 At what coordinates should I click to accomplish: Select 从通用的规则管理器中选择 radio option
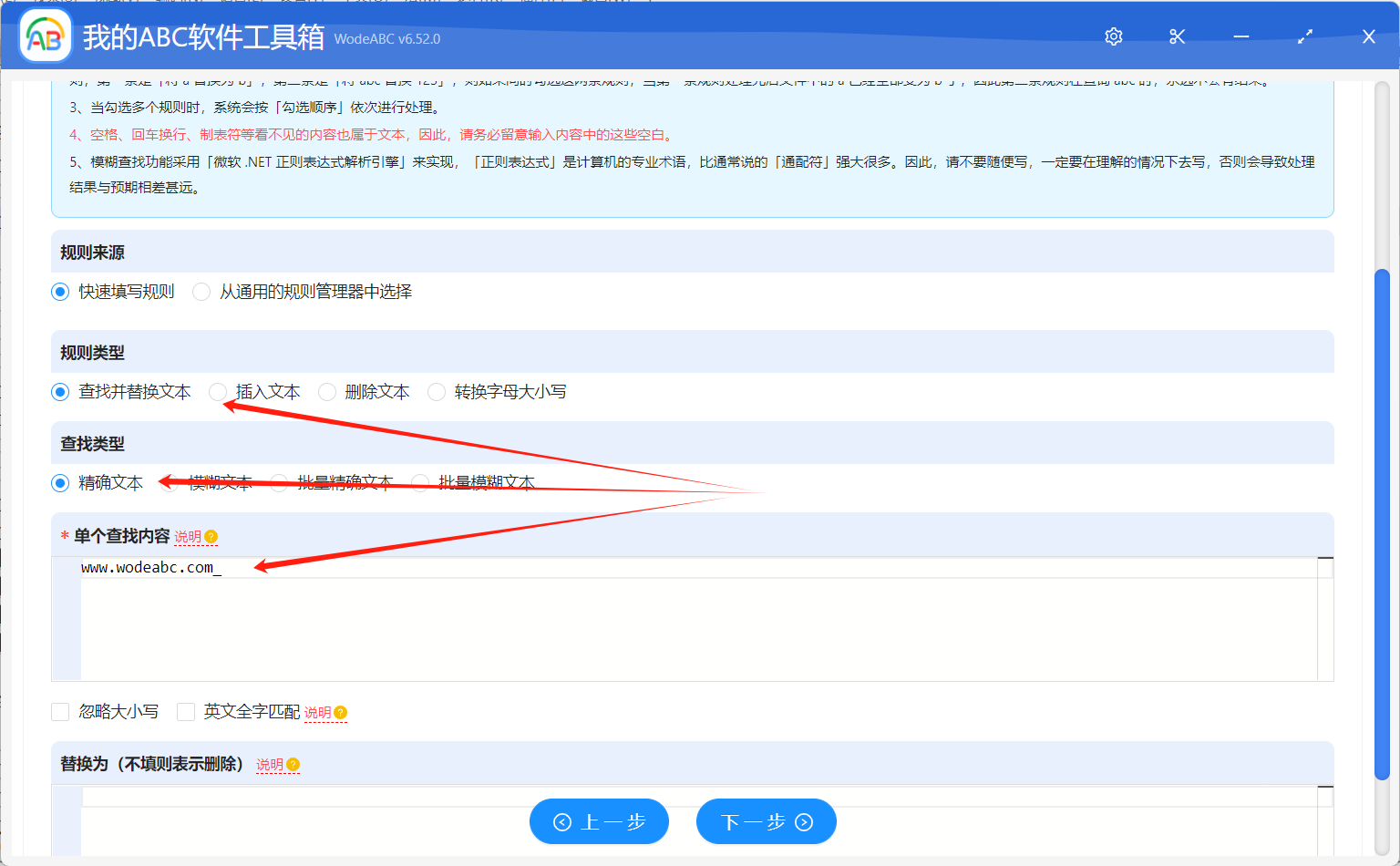[x=202, y=292]
